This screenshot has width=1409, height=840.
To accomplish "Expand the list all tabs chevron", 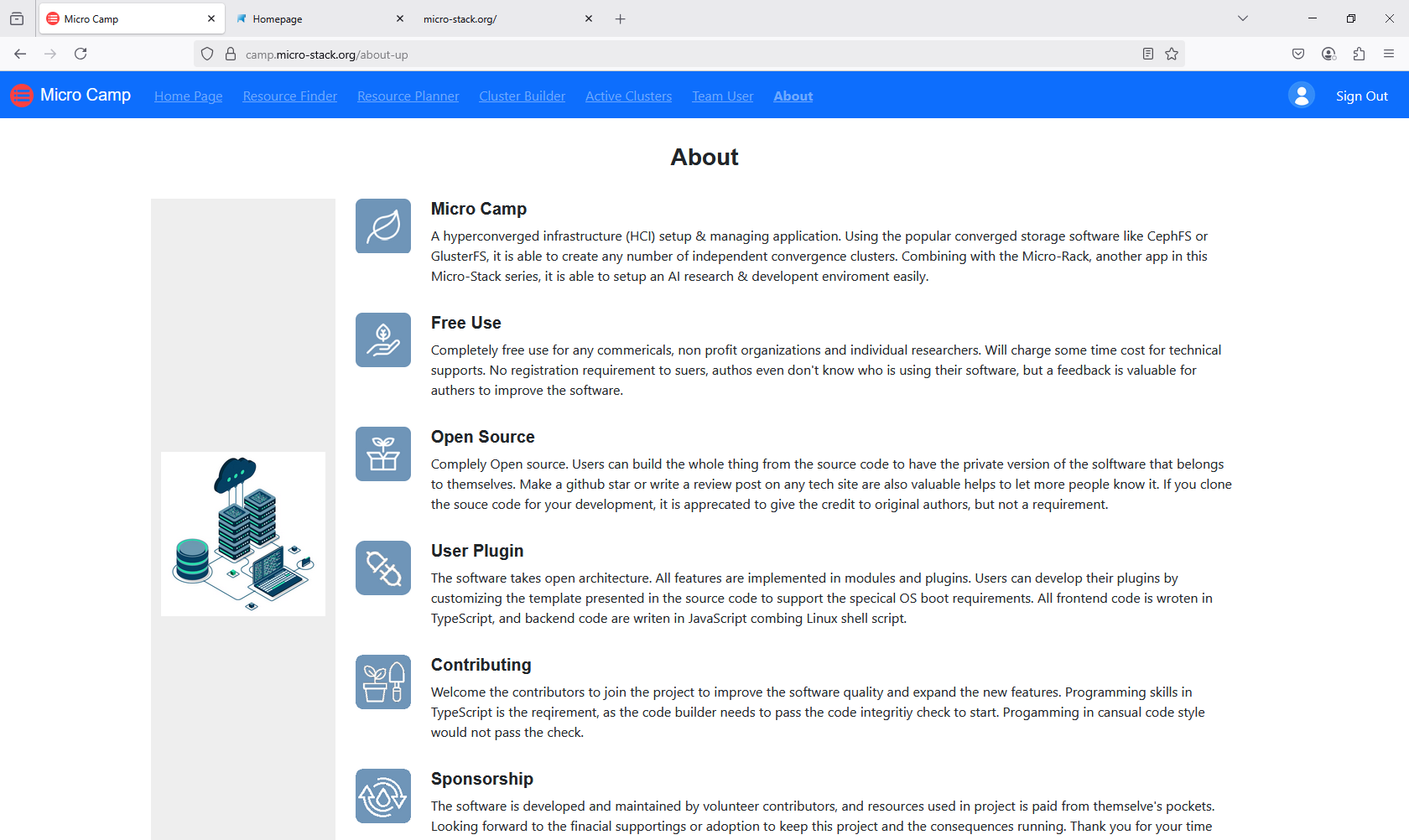I will pos(1243,18).
